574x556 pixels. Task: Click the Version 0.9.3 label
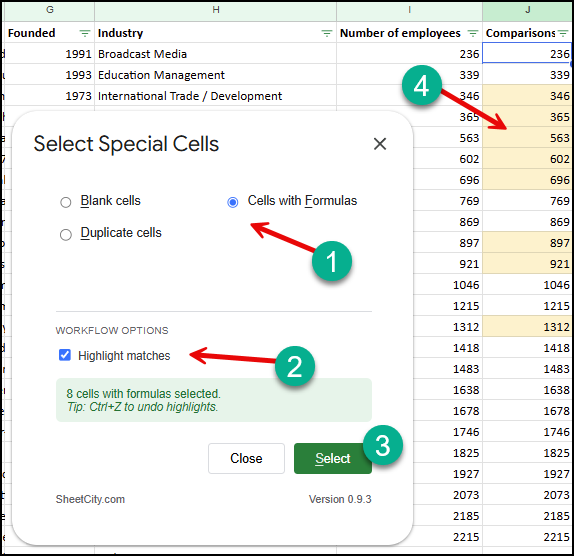pyautogui.click(x=340, y=499)
